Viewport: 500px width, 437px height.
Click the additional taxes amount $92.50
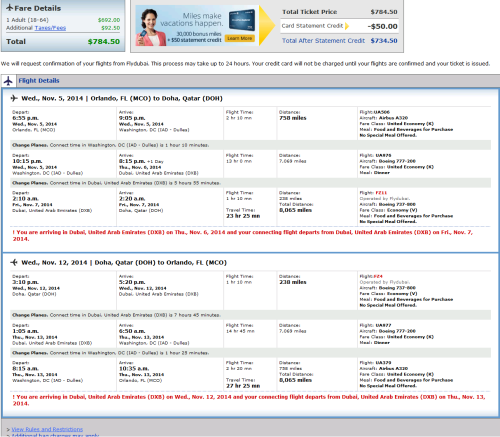point(111,28)
